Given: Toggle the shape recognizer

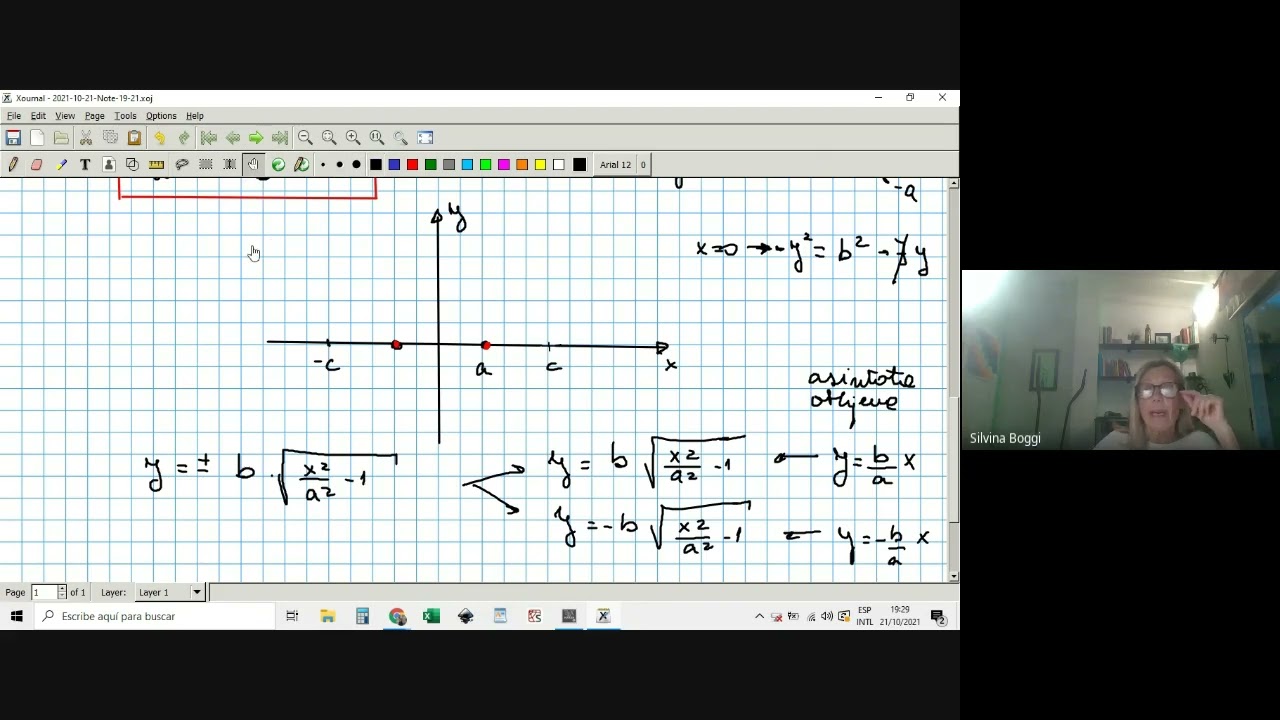Looking at the screenshot, I should tap(132, 165).
